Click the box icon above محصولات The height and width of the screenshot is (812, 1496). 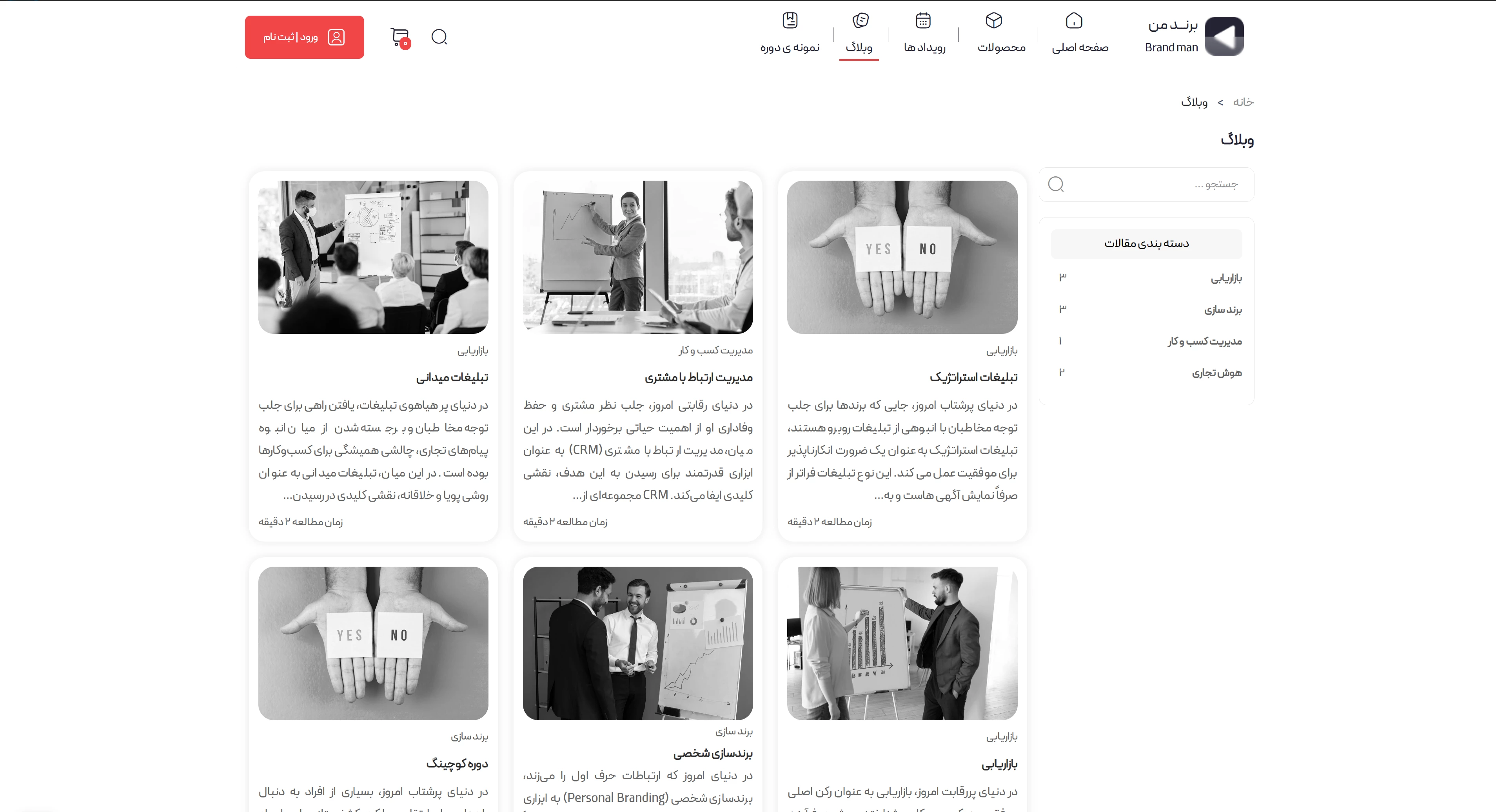click(994, 21)
